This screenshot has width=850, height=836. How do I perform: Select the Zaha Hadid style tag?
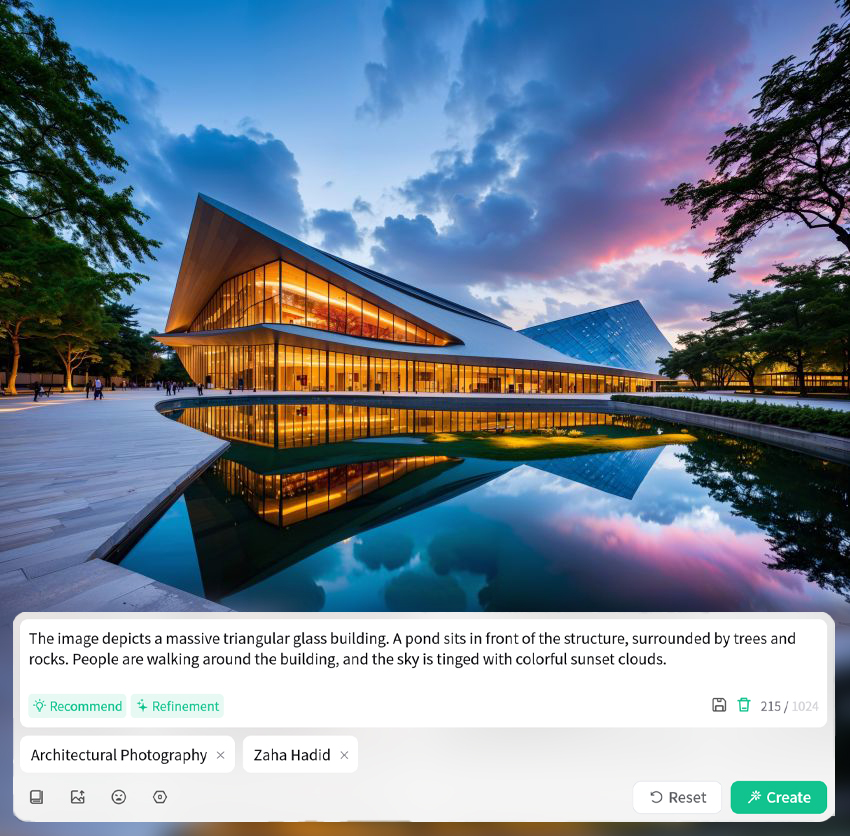[x=292, y=755]
